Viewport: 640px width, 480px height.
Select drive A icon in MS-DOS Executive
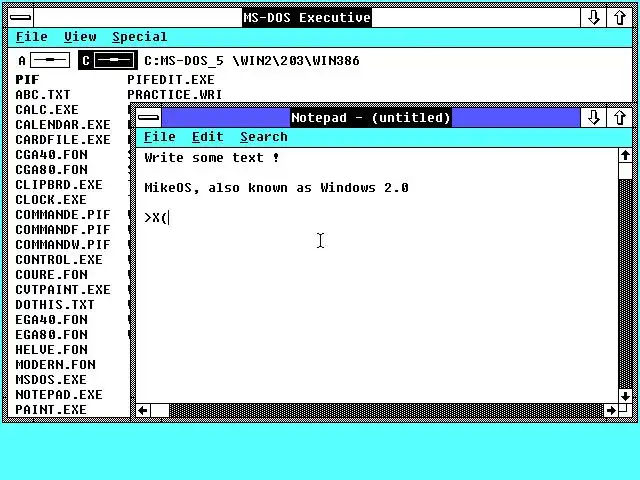[x=44, y=60]
